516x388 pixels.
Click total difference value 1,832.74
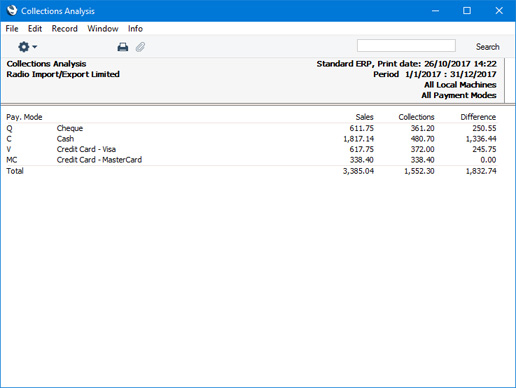point(481,171)
